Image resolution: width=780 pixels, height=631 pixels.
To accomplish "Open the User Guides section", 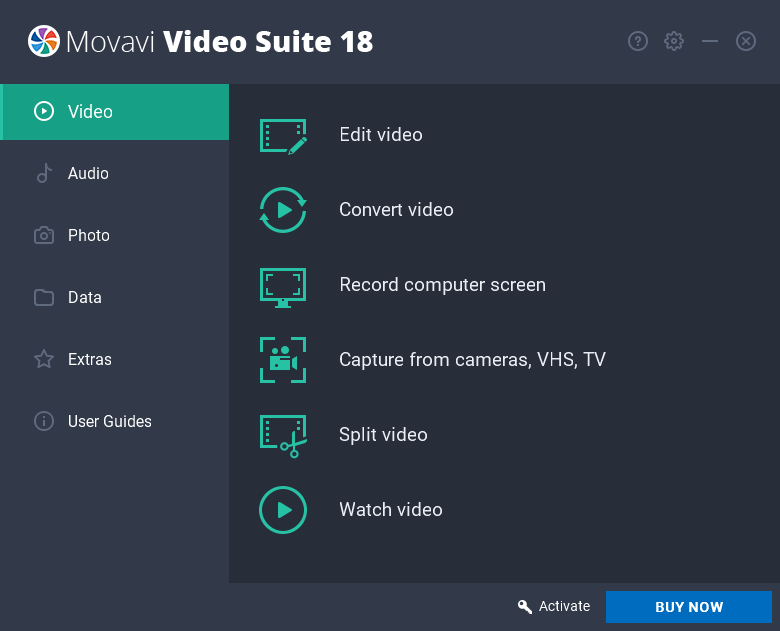I will pyautogui.click(x=114, y=421).
